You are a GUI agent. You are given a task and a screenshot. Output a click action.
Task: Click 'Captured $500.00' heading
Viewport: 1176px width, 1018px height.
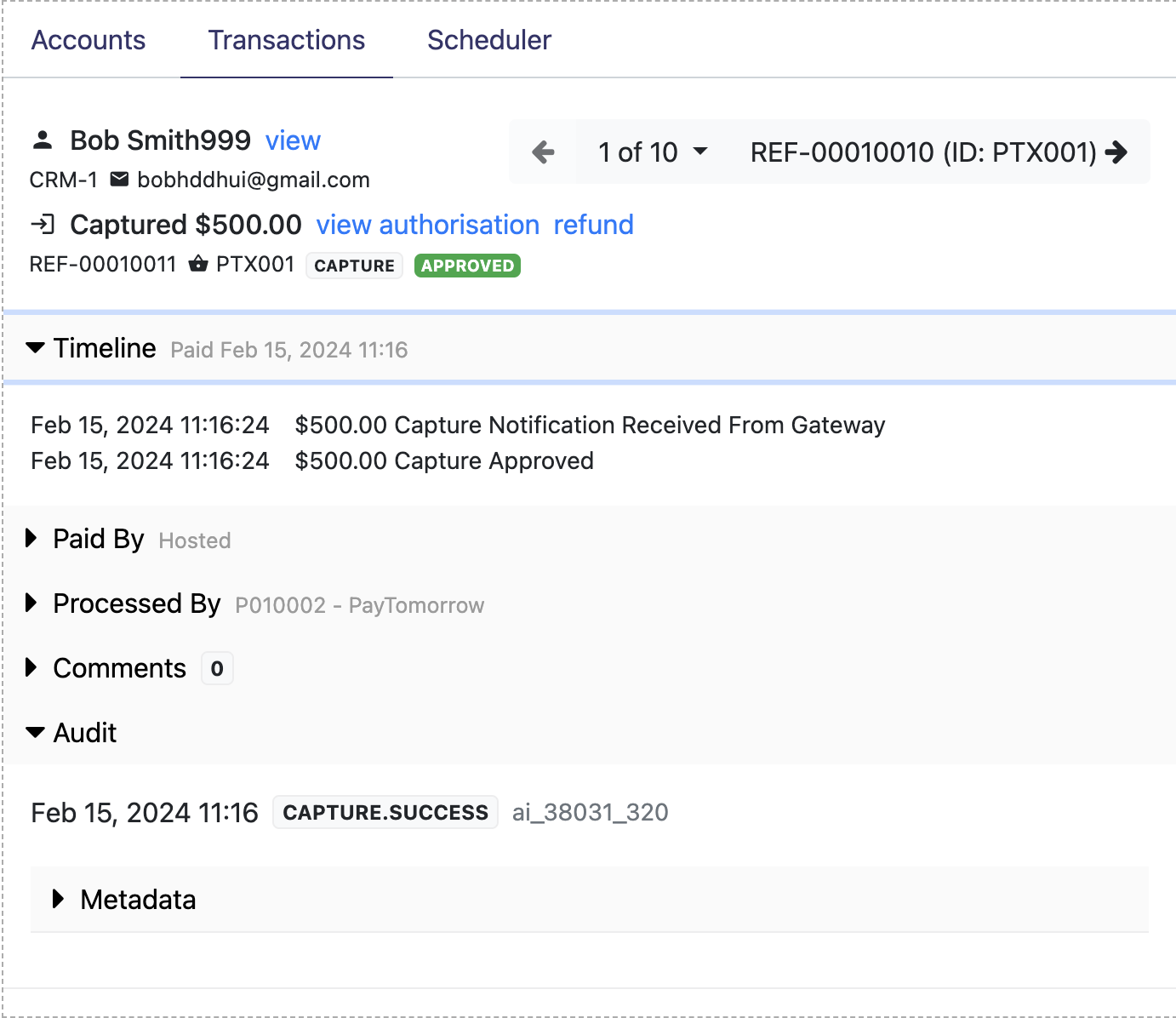(x=186, y=225)
